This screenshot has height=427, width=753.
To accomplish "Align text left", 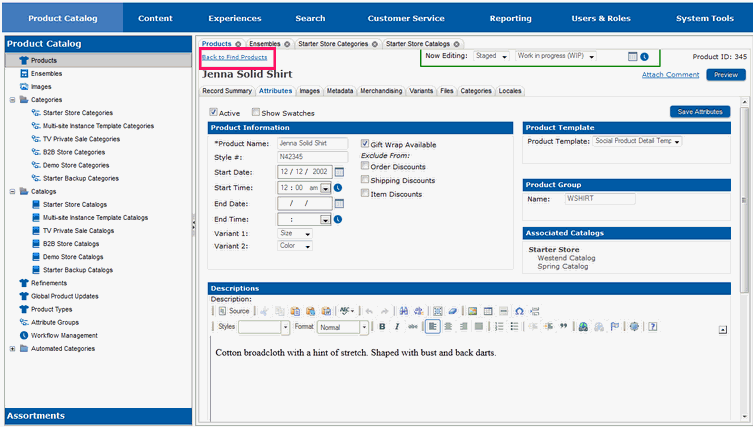I will coord(432,327).
